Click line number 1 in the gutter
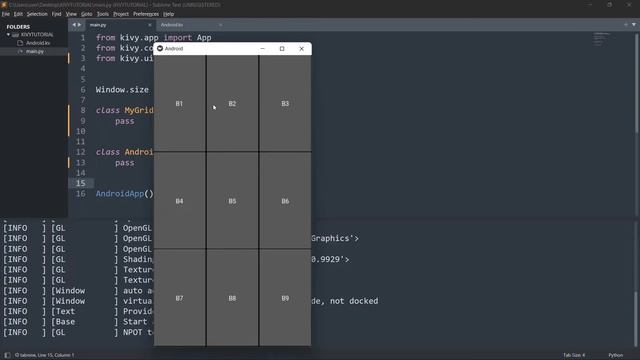Screen dimensions: 640x360 click(83, 38)
